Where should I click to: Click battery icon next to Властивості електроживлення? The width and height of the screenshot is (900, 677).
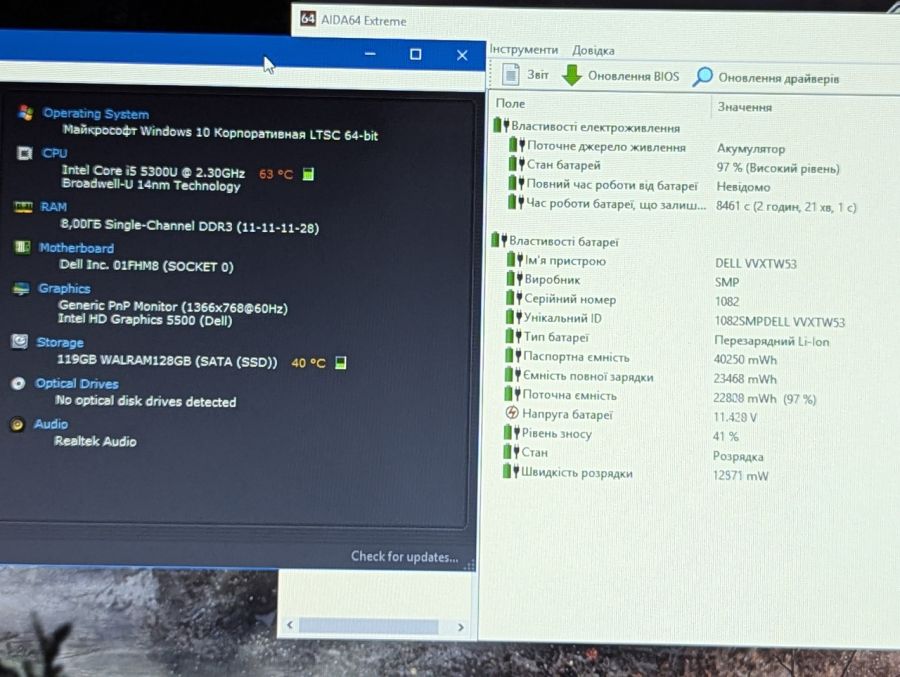[x=501, y=125]
